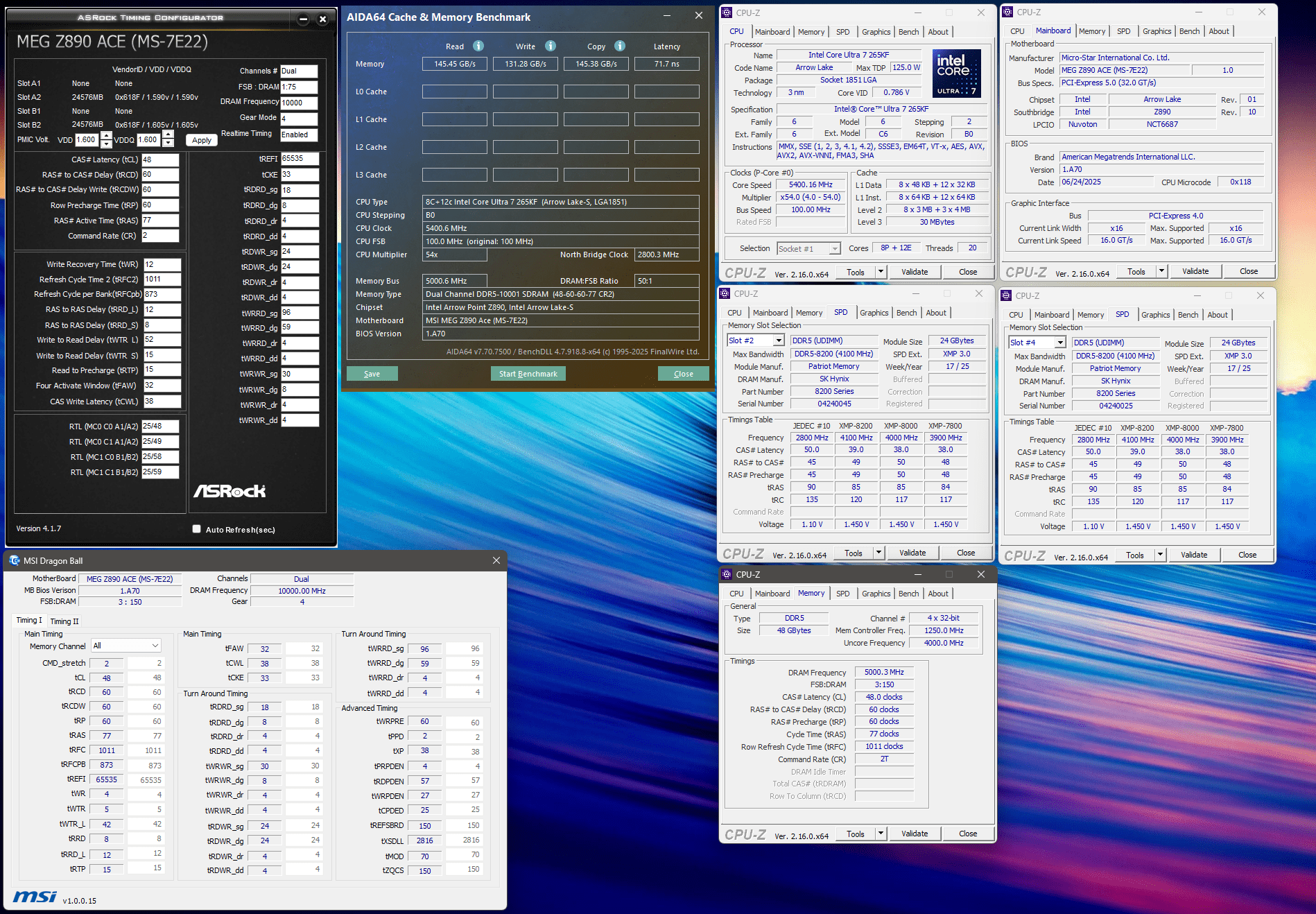The image size is (1316, 914).
Task: Close the MSI Dragon Ball window
Action: pyautogui.click(x=496, y=560)
